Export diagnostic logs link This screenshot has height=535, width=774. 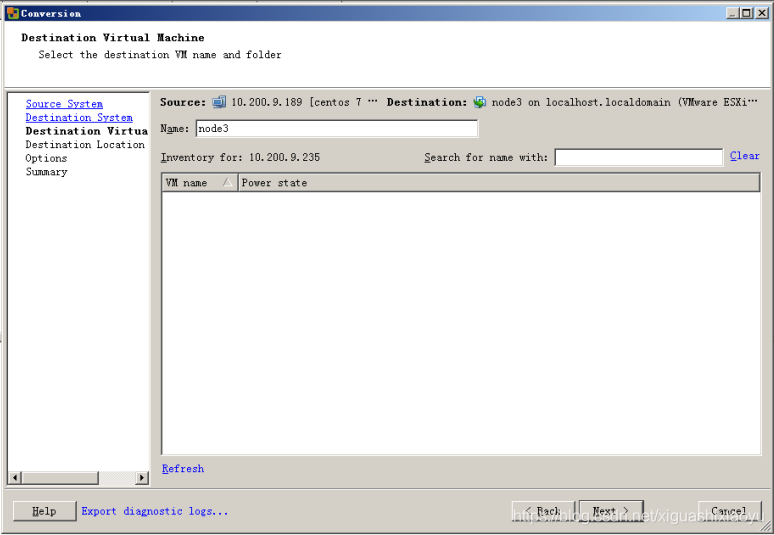click(x=155, y=511)
